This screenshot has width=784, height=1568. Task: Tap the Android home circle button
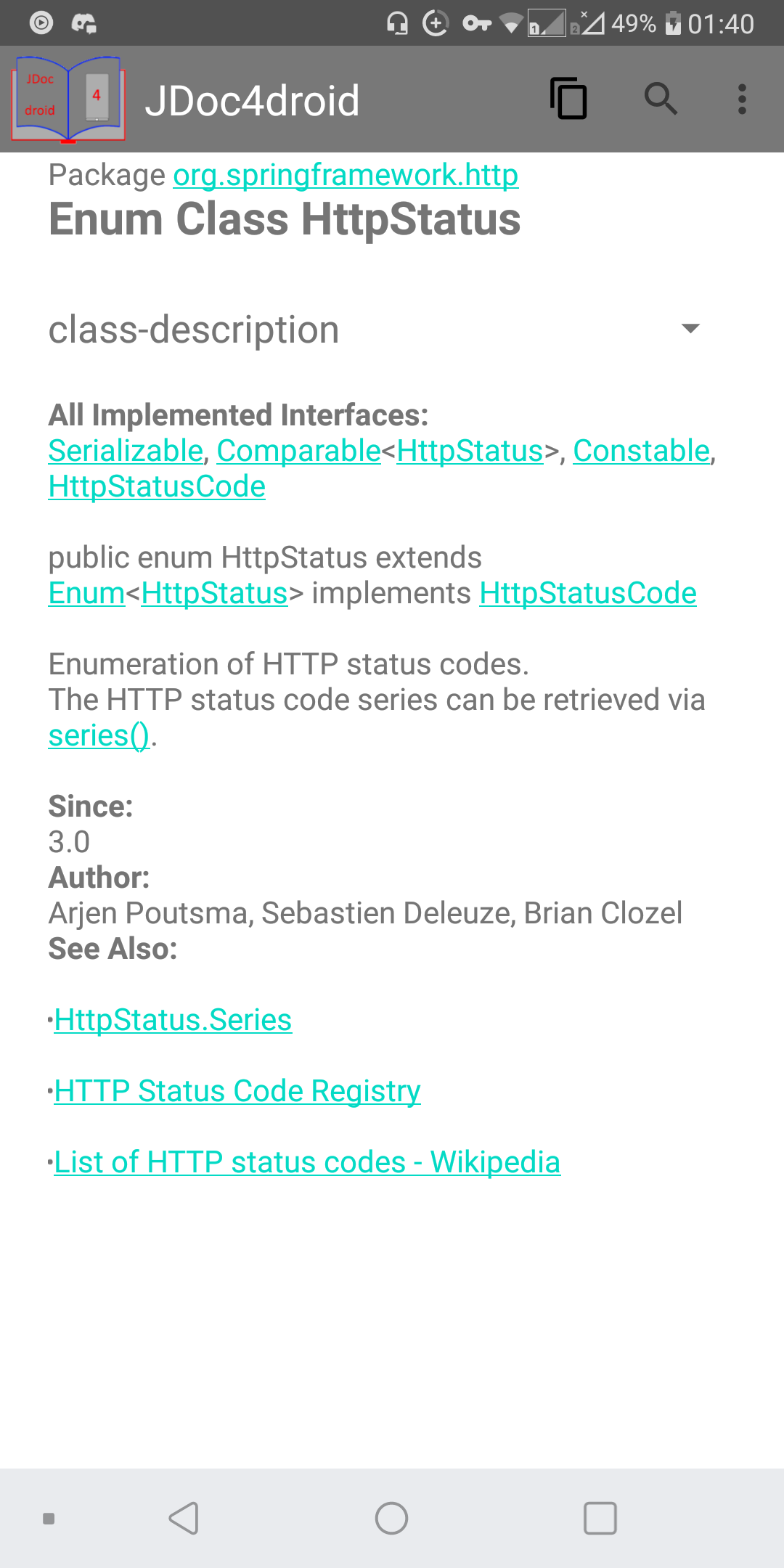pos(391,1518)
